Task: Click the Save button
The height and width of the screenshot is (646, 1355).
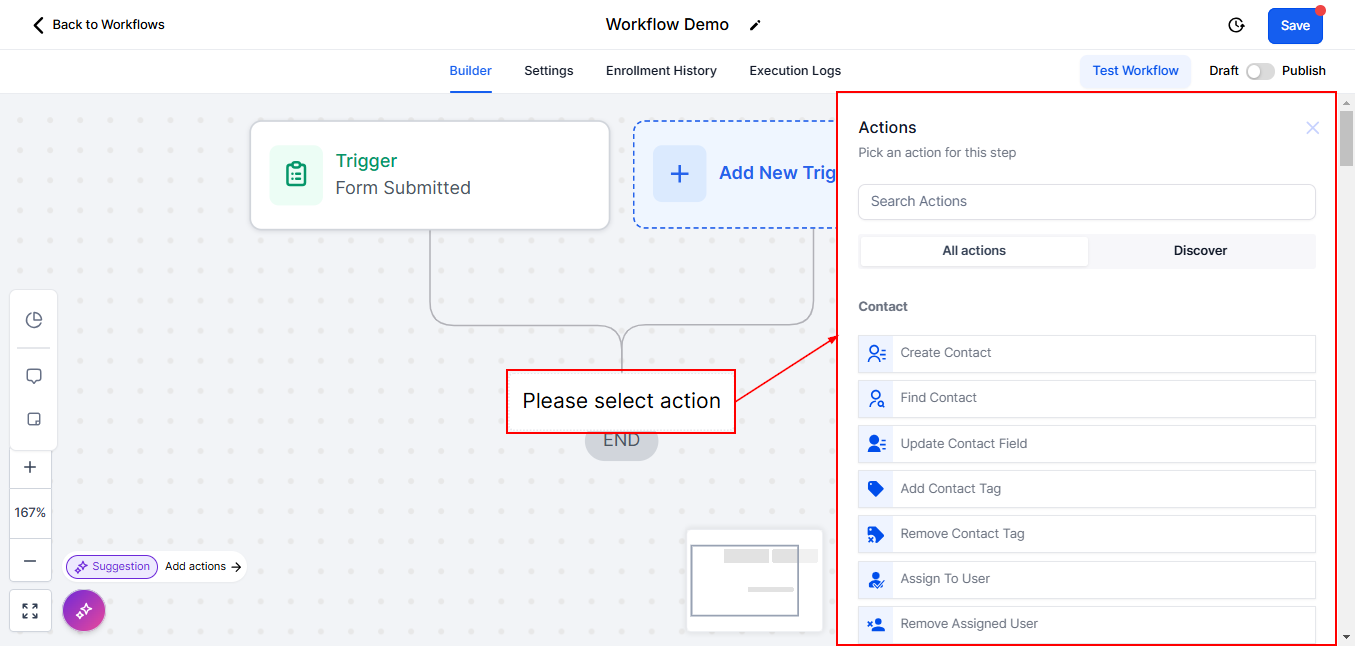Action: (x=1295, y=26)
